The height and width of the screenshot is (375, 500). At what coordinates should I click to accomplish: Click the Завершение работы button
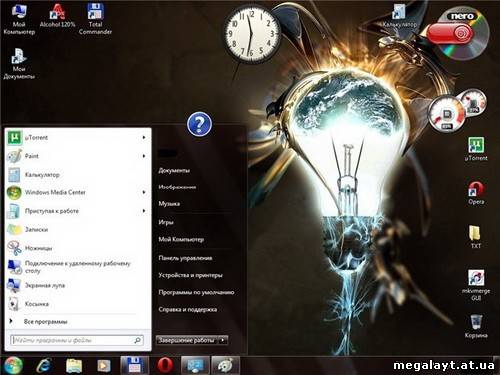tap(187, 340)
